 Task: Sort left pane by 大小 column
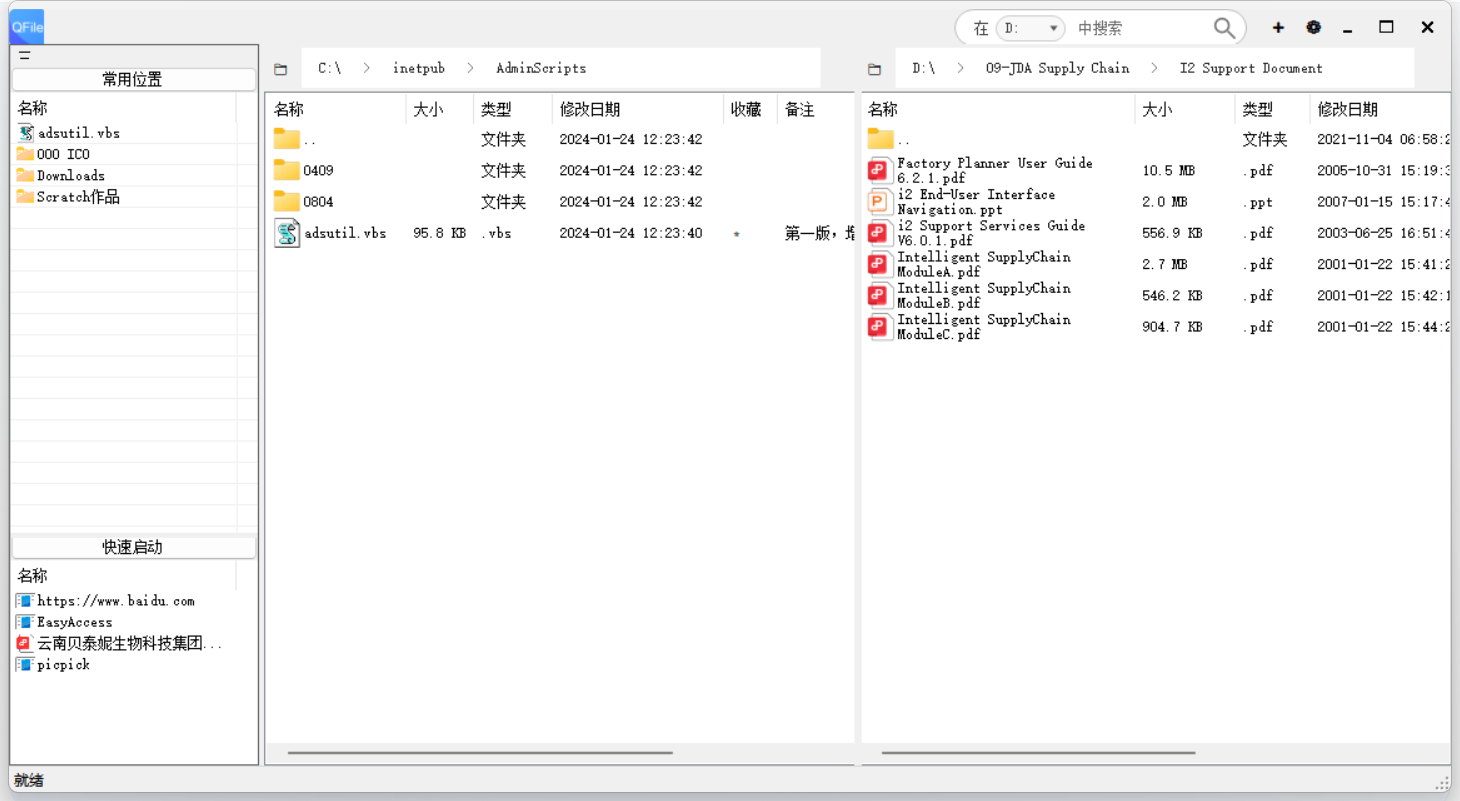click(x=440, y=109)
